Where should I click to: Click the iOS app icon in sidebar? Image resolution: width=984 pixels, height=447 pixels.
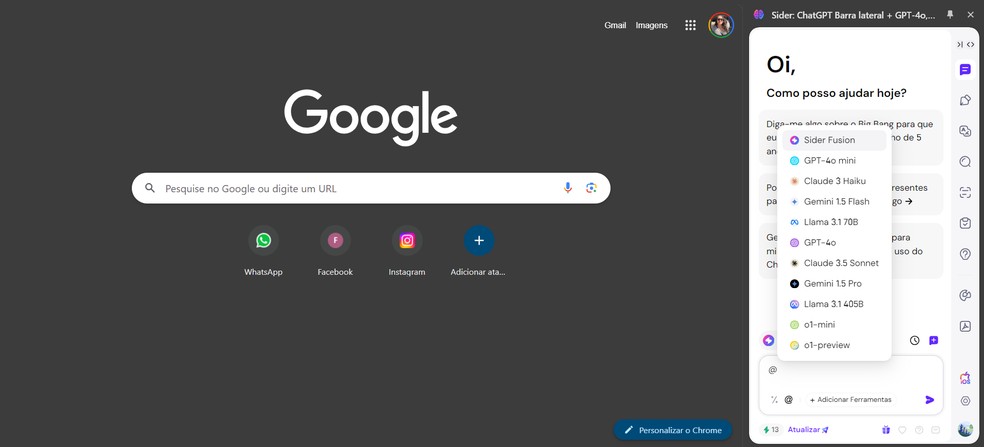click(965, 378)
